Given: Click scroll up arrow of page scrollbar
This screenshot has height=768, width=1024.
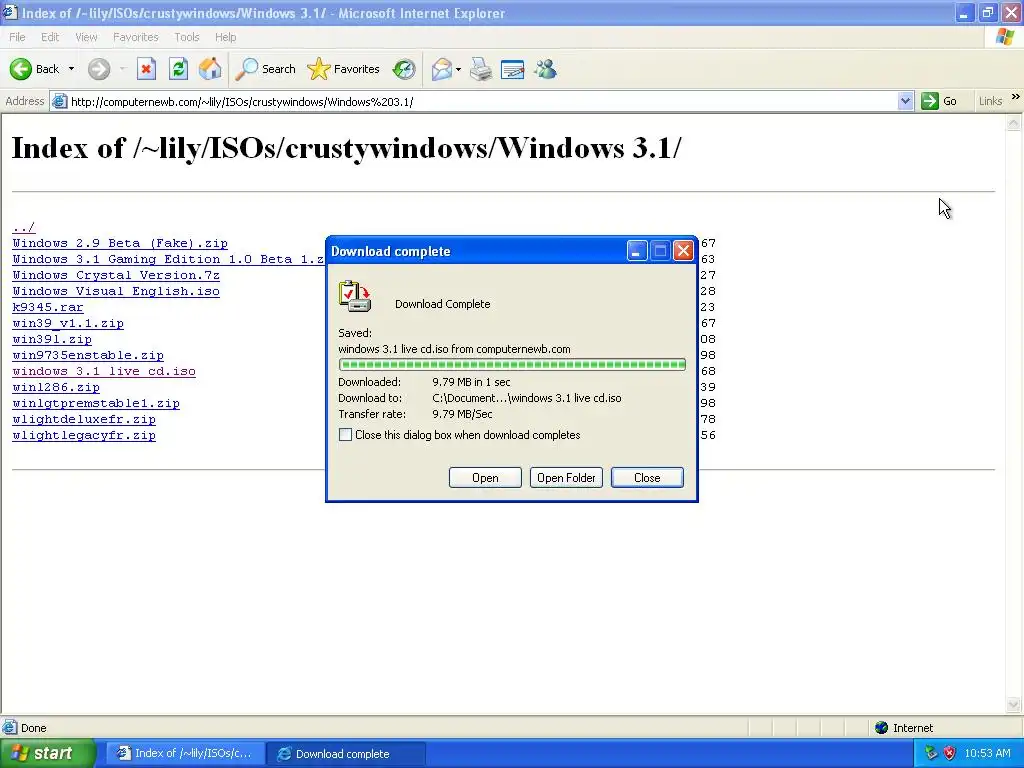Looking at the screenshot, I should point(1014,122).
